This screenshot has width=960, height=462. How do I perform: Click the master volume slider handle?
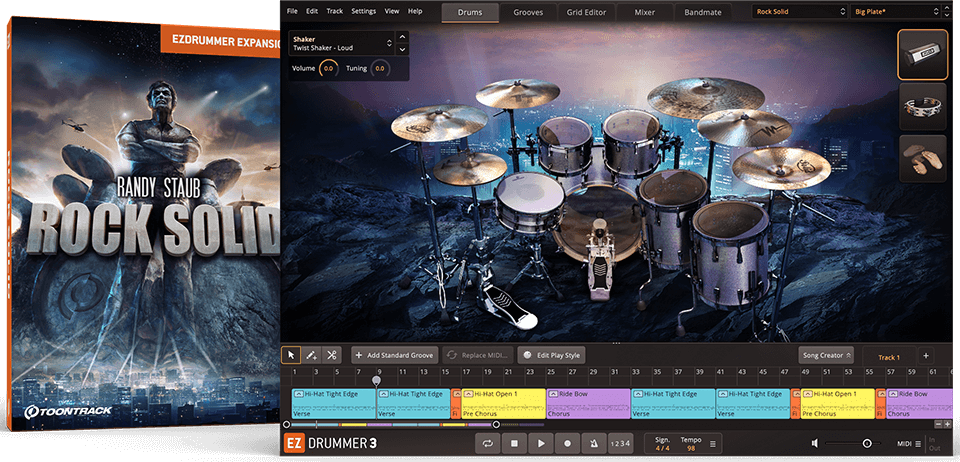point(867,444)
